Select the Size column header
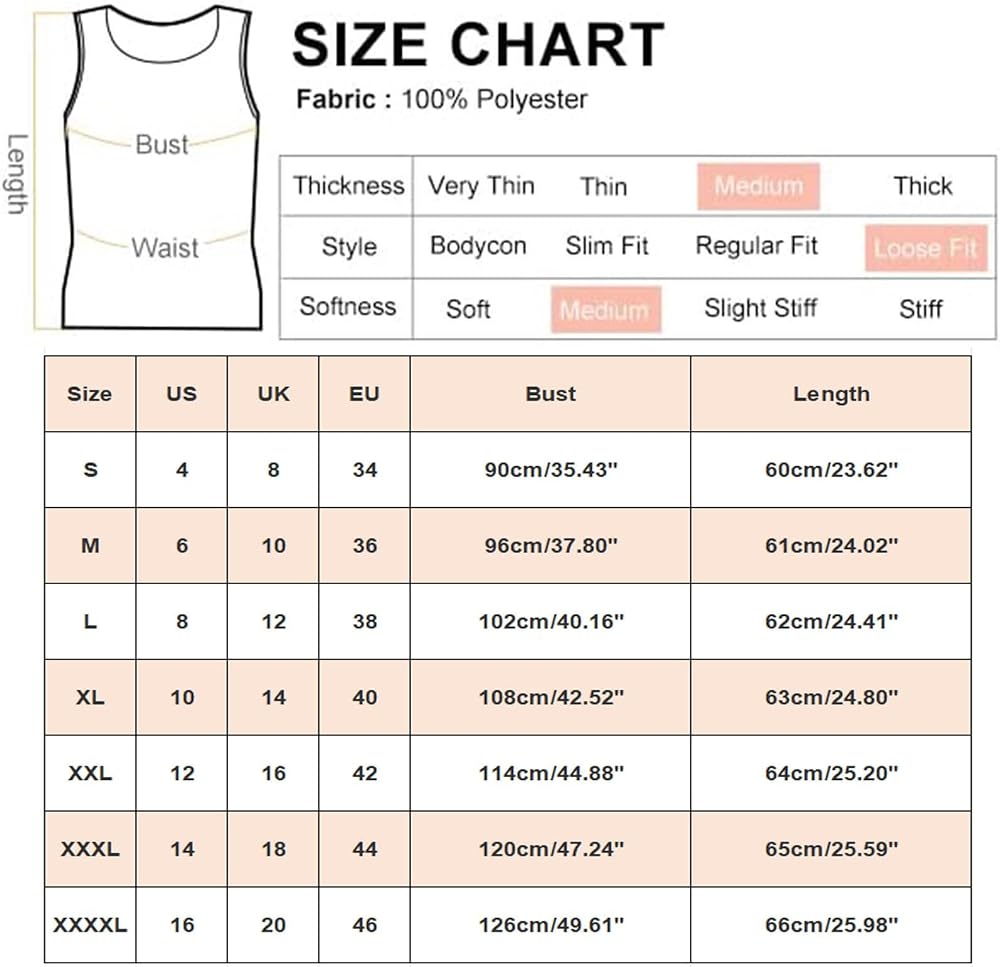This screenshot has height=967, width=1000. pyautogui.click(x=90, y=394)
